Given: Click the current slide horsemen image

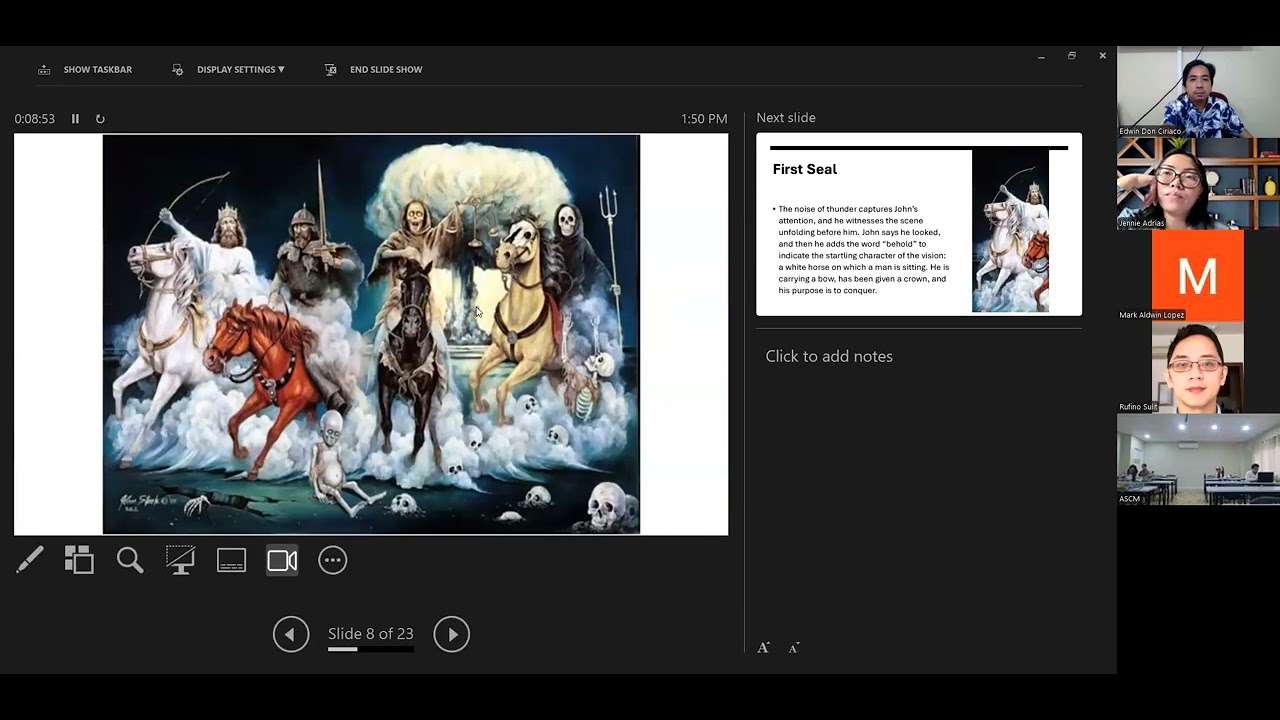Looking at the screenshot, I should coord(371,334).
